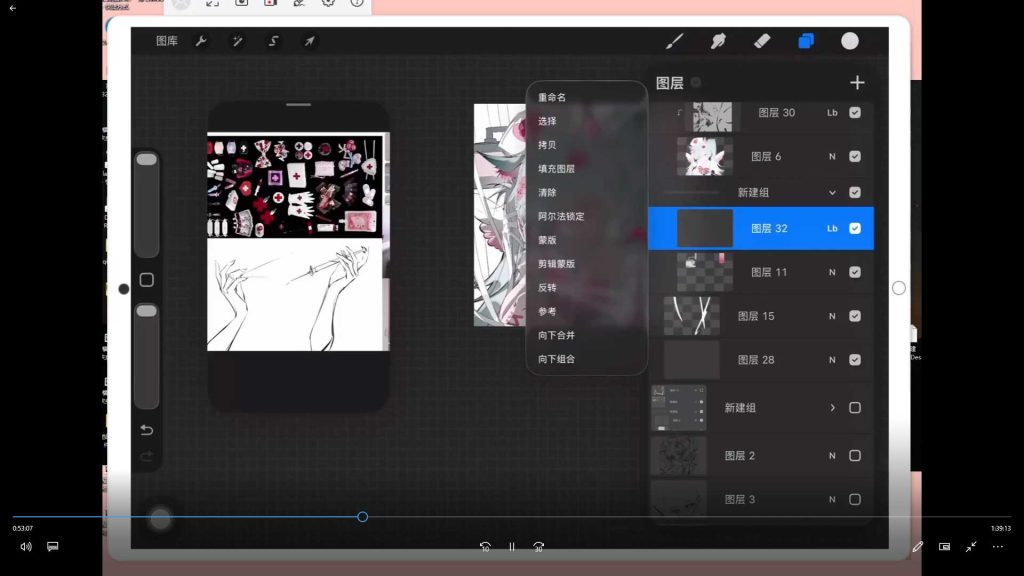Select the Brush tool
This screenshot has height=576, width=1024.
tap(675, 41)
